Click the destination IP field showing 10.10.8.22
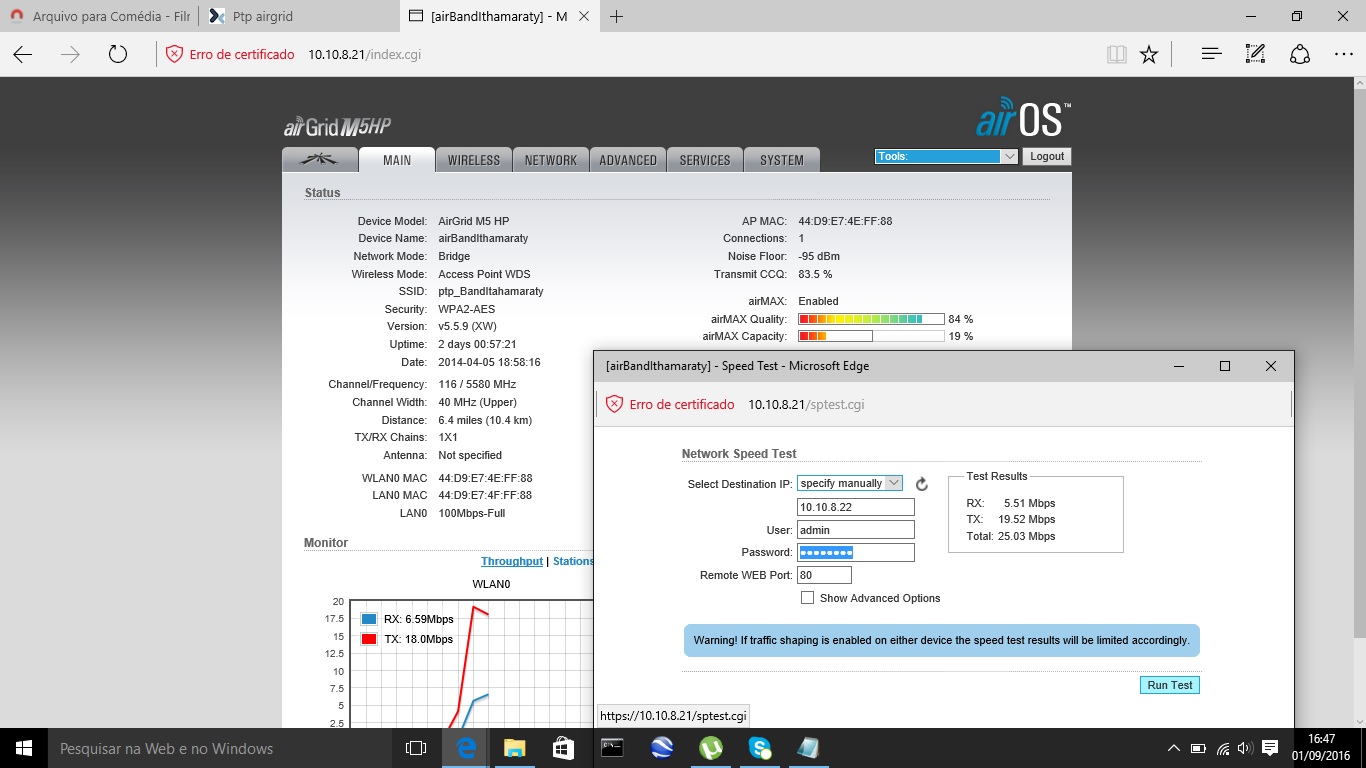Screen dimensions: 1366x768 point(856,507)
